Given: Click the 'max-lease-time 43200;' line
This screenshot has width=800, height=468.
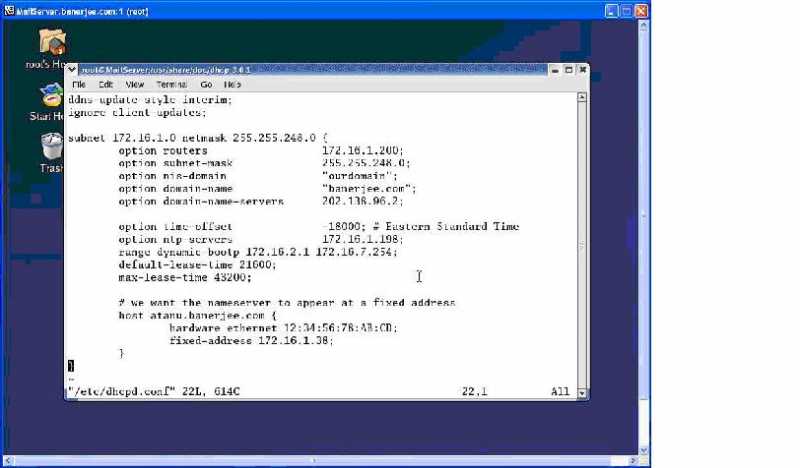Looking at the screenshot, I should point(185,278).
